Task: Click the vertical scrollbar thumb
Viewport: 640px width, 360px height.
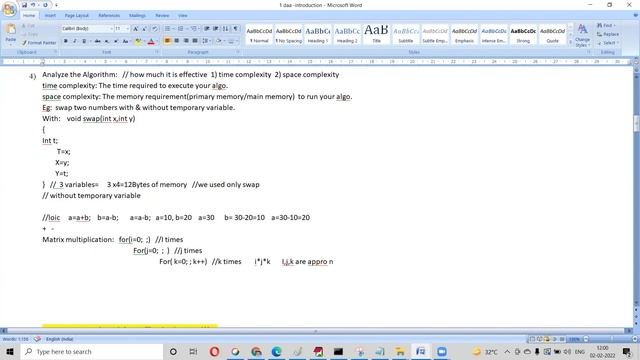Action: (x=636, y=124)
